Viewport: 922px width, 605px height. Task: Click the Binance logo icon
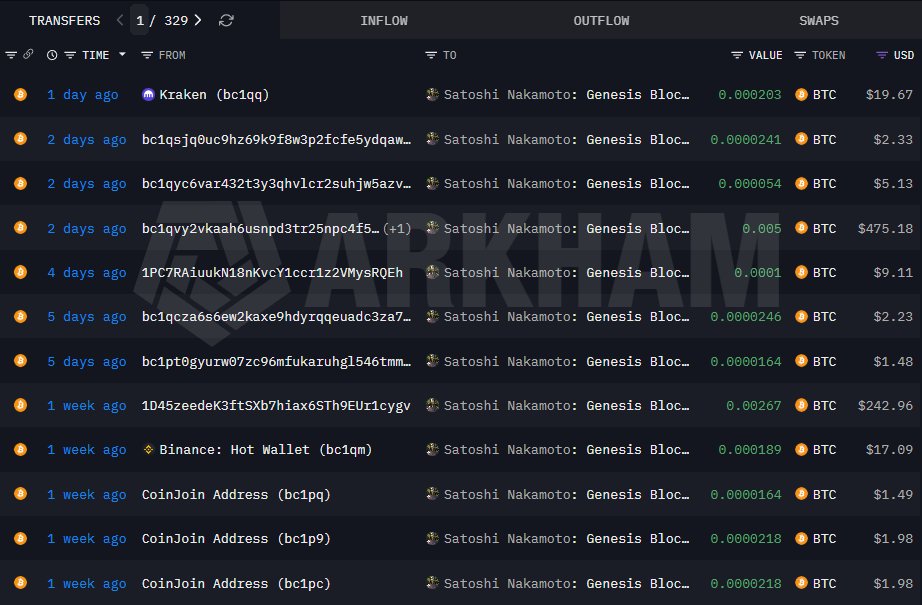(148, 449)
